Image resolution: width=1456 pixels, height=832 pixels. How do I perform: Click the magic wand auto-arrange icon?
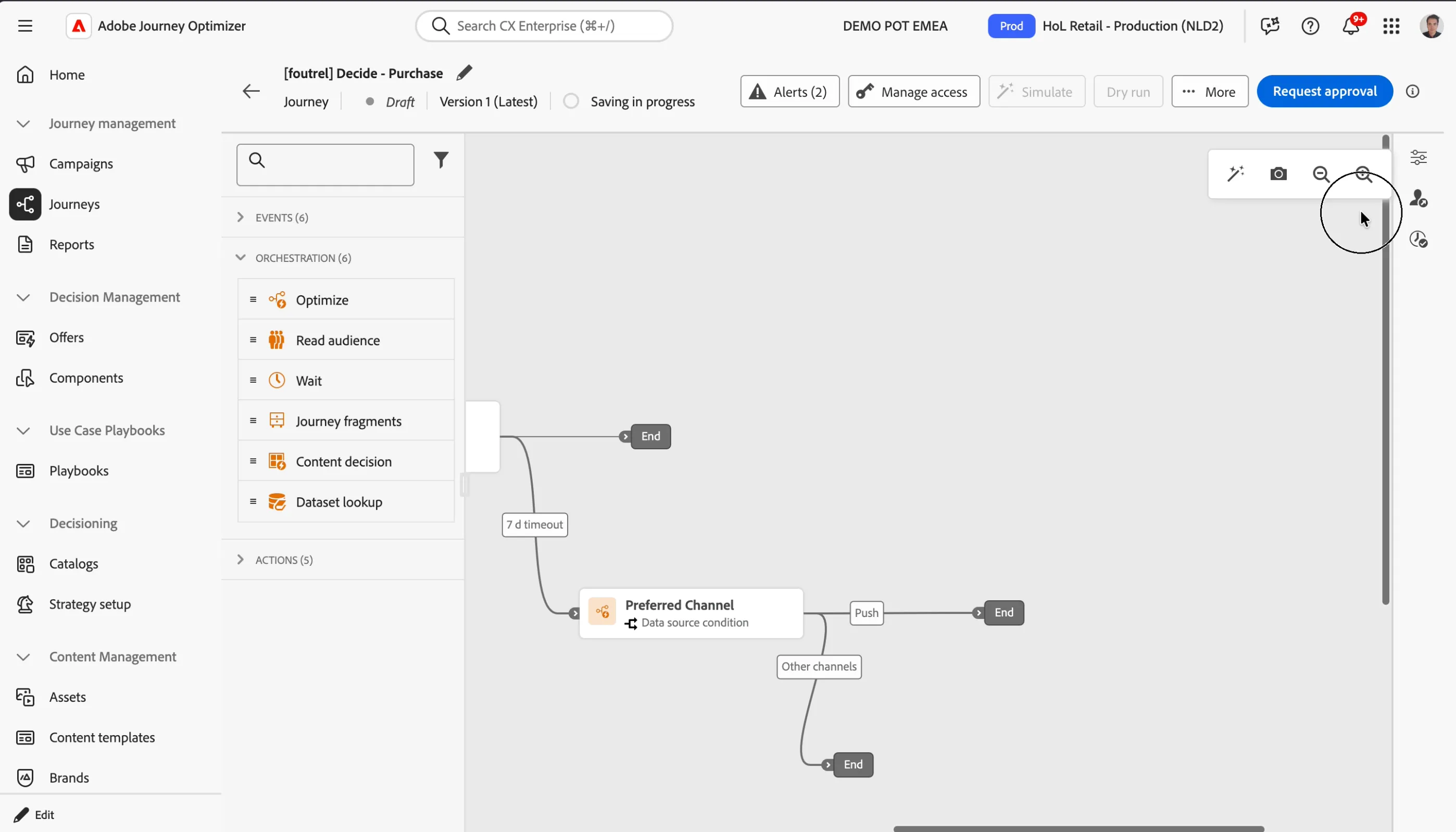pos(1236,174)
